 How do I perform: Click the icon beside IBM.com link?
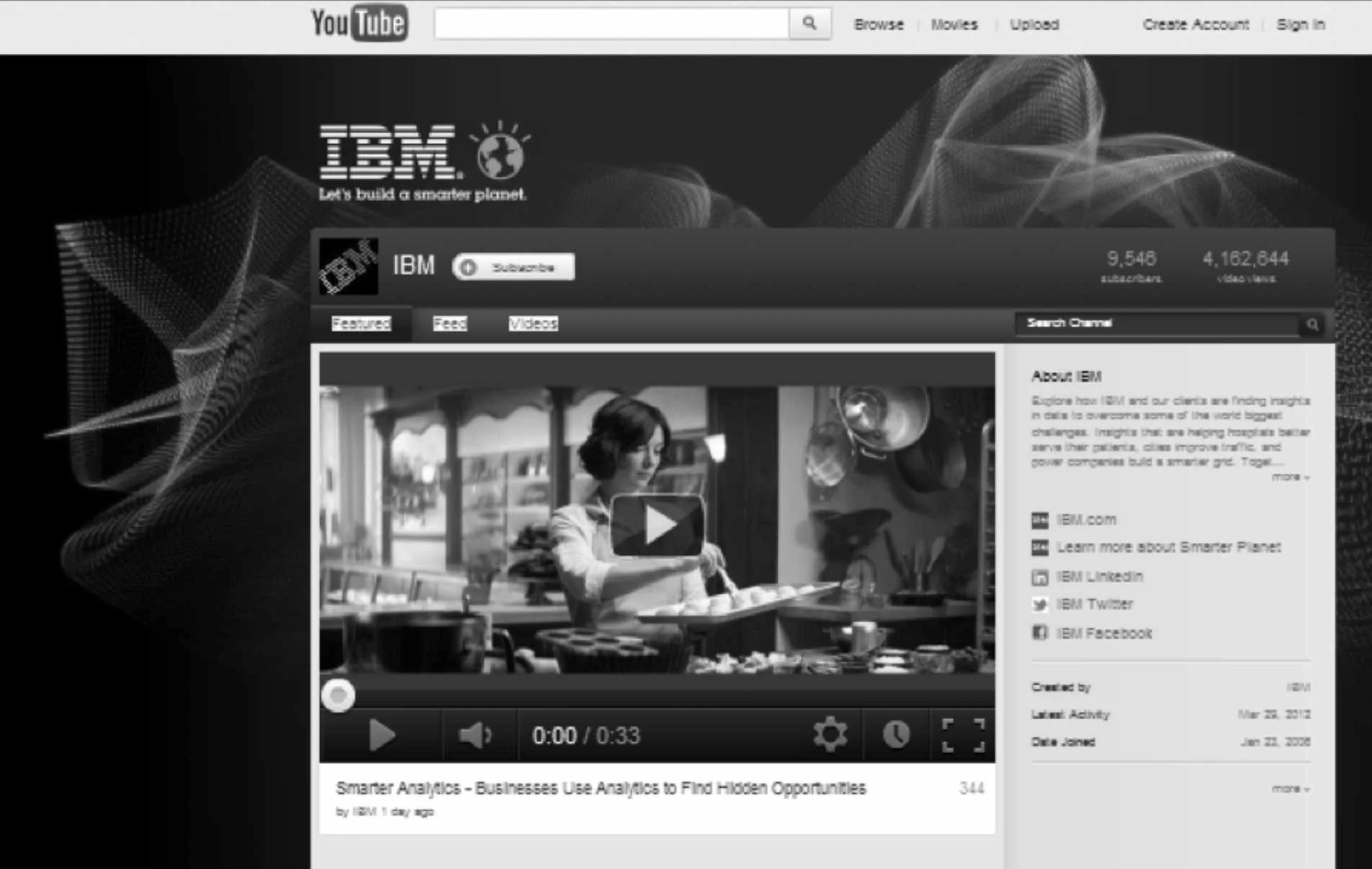pyautogui.click(x=1039, y=520)
